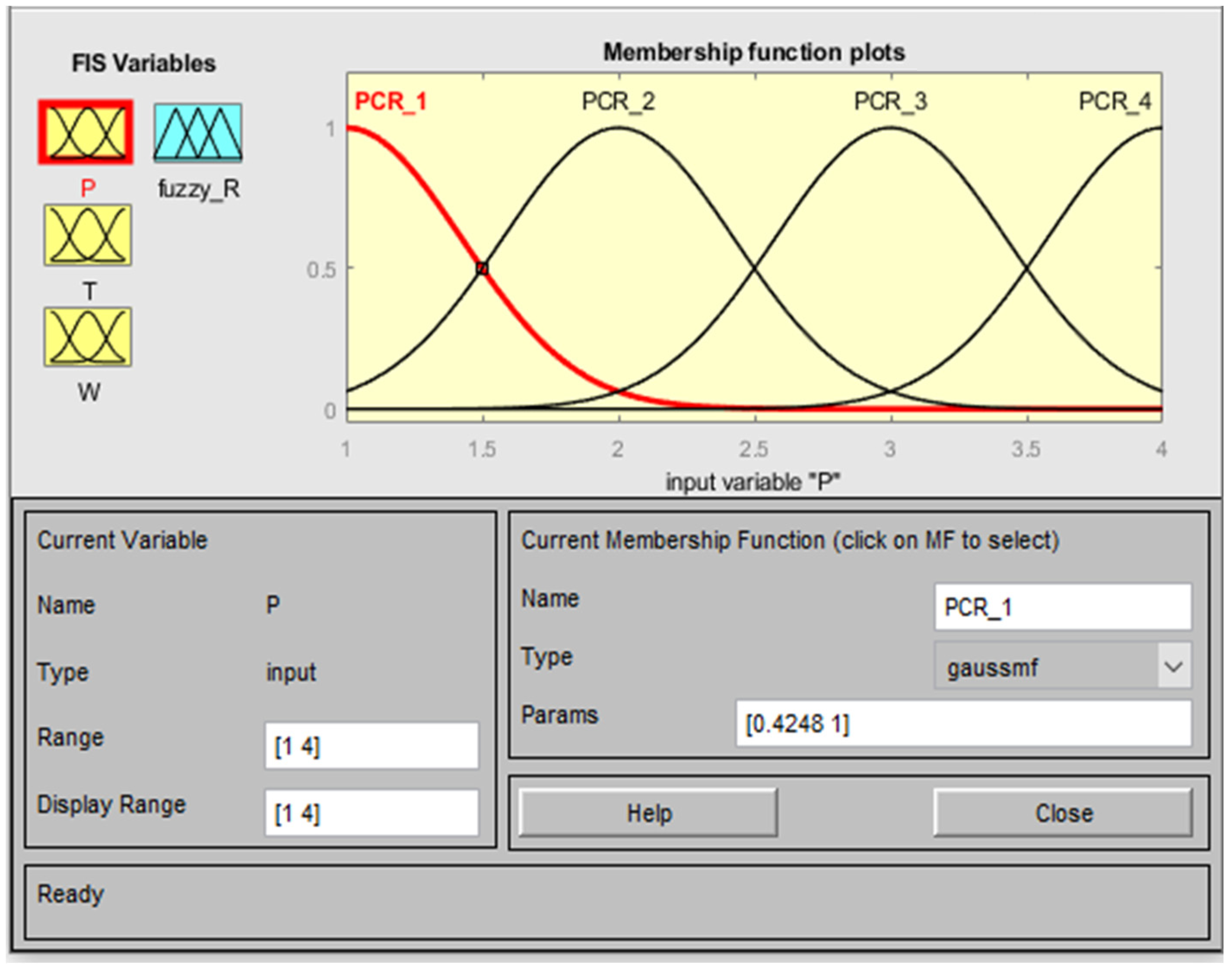The width and height of the screenshot is (1232, 972).
Task: Click the Display Range input field
Action: [371, 813]
